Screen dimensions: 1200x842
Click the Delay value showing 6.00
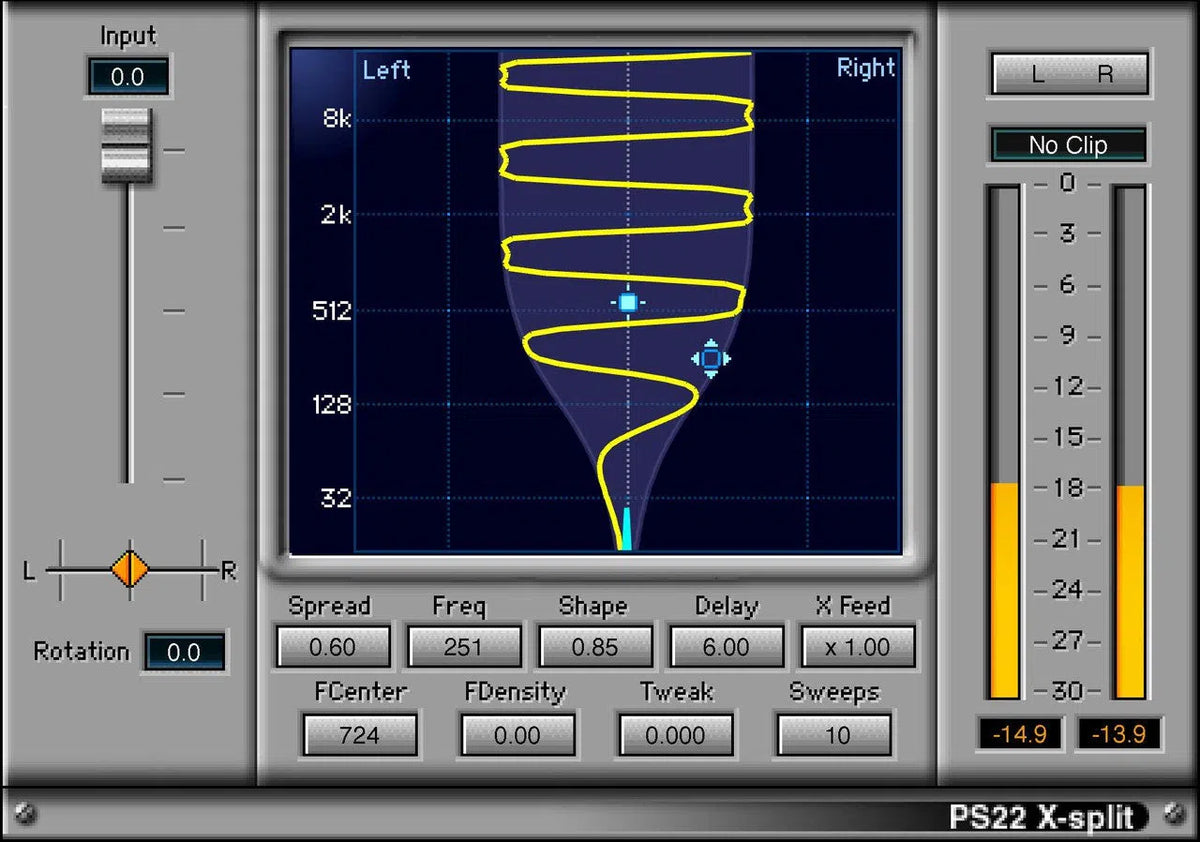tap(725, 647)
